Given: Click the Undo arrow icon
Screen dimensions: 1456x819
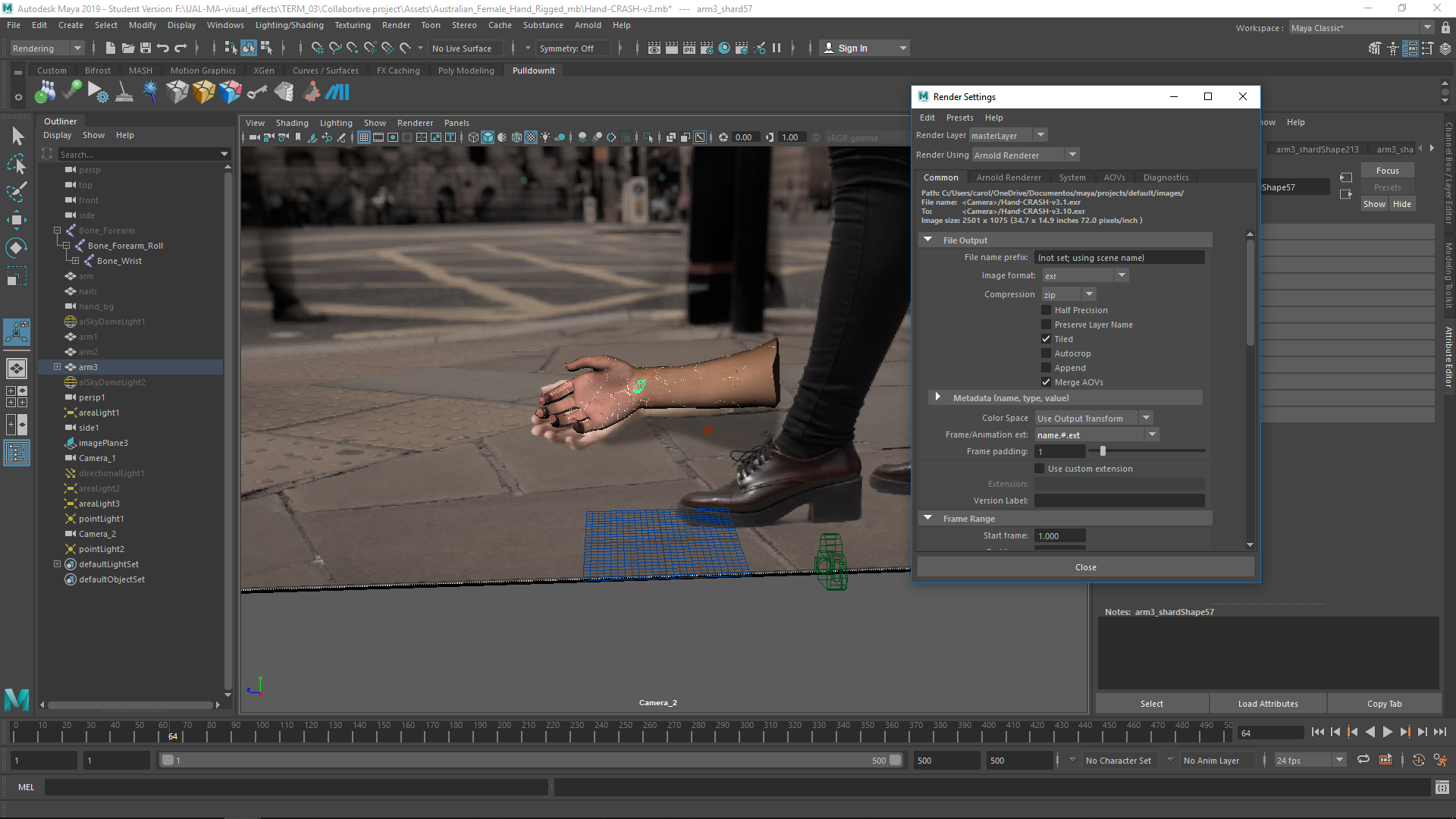Looking at the screenshot, I should pyautogui.click(x=163, y=49).
